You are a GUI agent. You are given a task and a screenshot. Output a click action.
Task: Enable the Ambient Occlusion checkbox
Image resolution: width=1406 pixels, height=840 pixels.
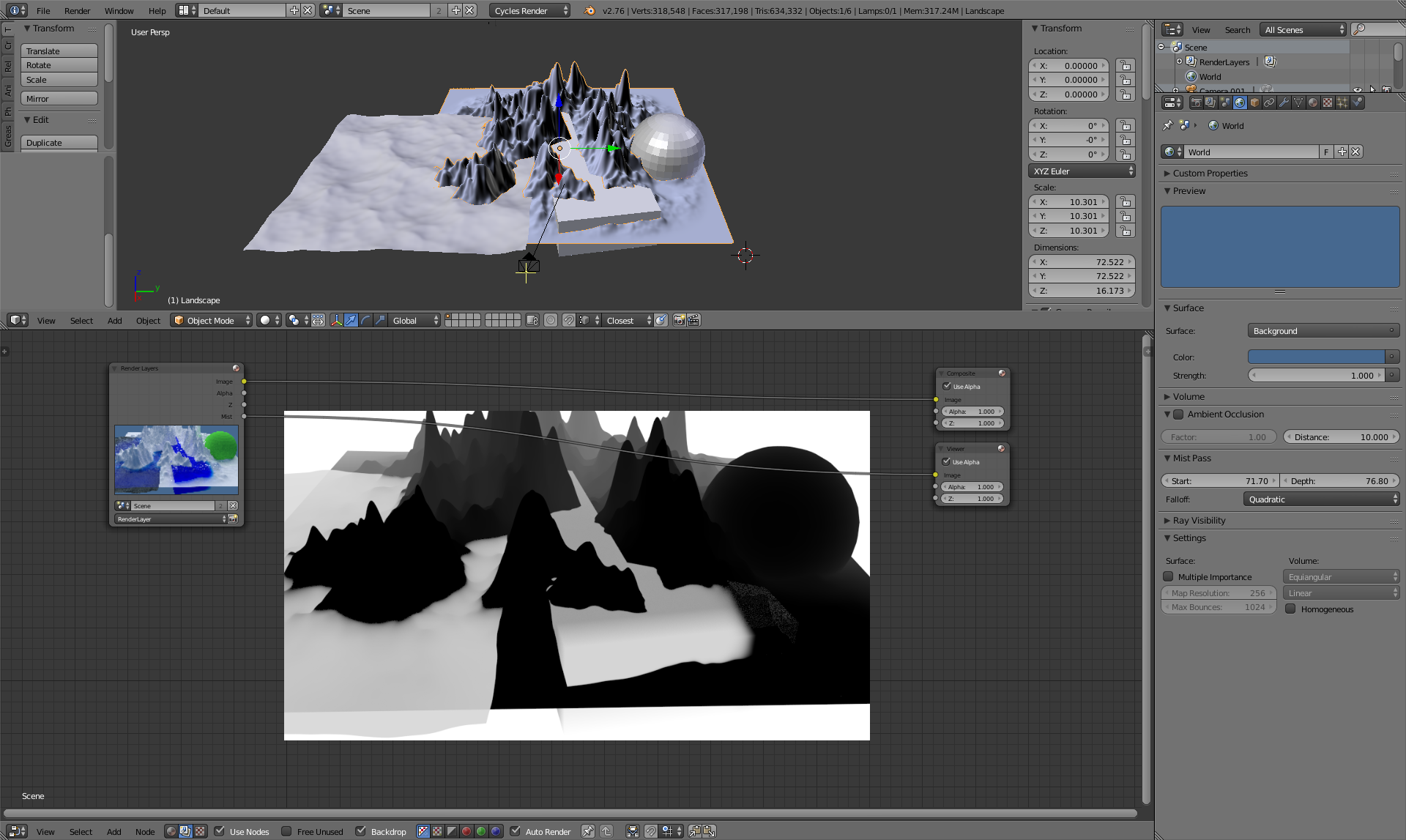[1178, 415]
